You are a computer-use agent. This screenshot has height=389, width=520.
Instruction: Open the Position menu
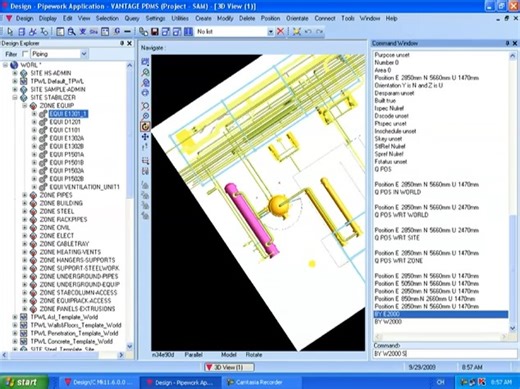(x=270, y=18)
